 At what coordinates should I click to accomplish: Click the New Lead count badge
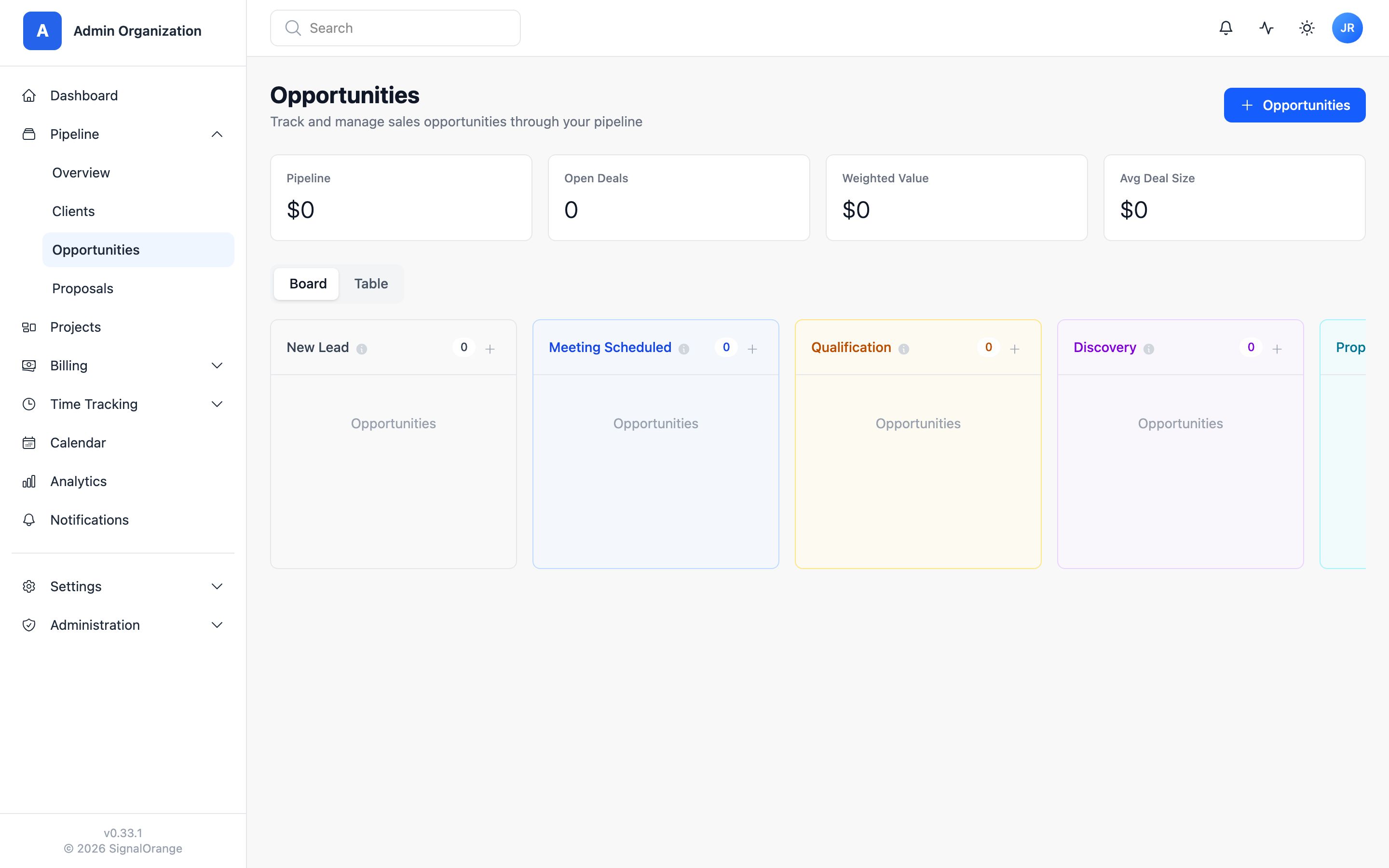coord(464,347)
